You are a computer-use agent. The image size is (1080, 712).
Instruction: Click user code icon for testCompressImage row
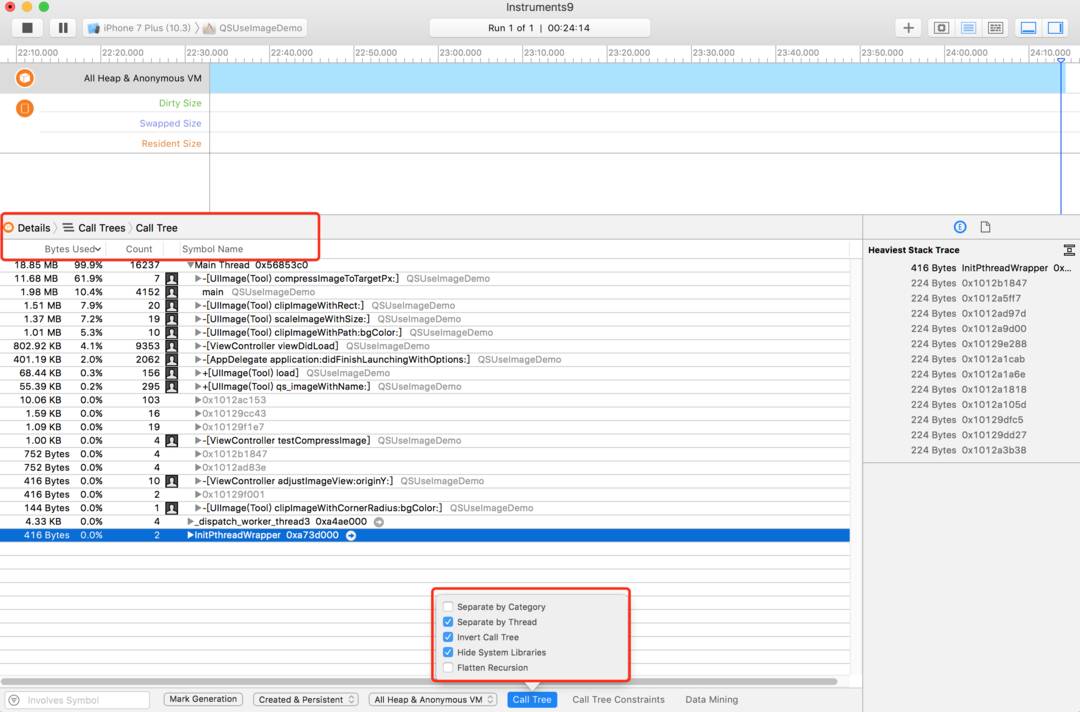(x=172, y=441)
